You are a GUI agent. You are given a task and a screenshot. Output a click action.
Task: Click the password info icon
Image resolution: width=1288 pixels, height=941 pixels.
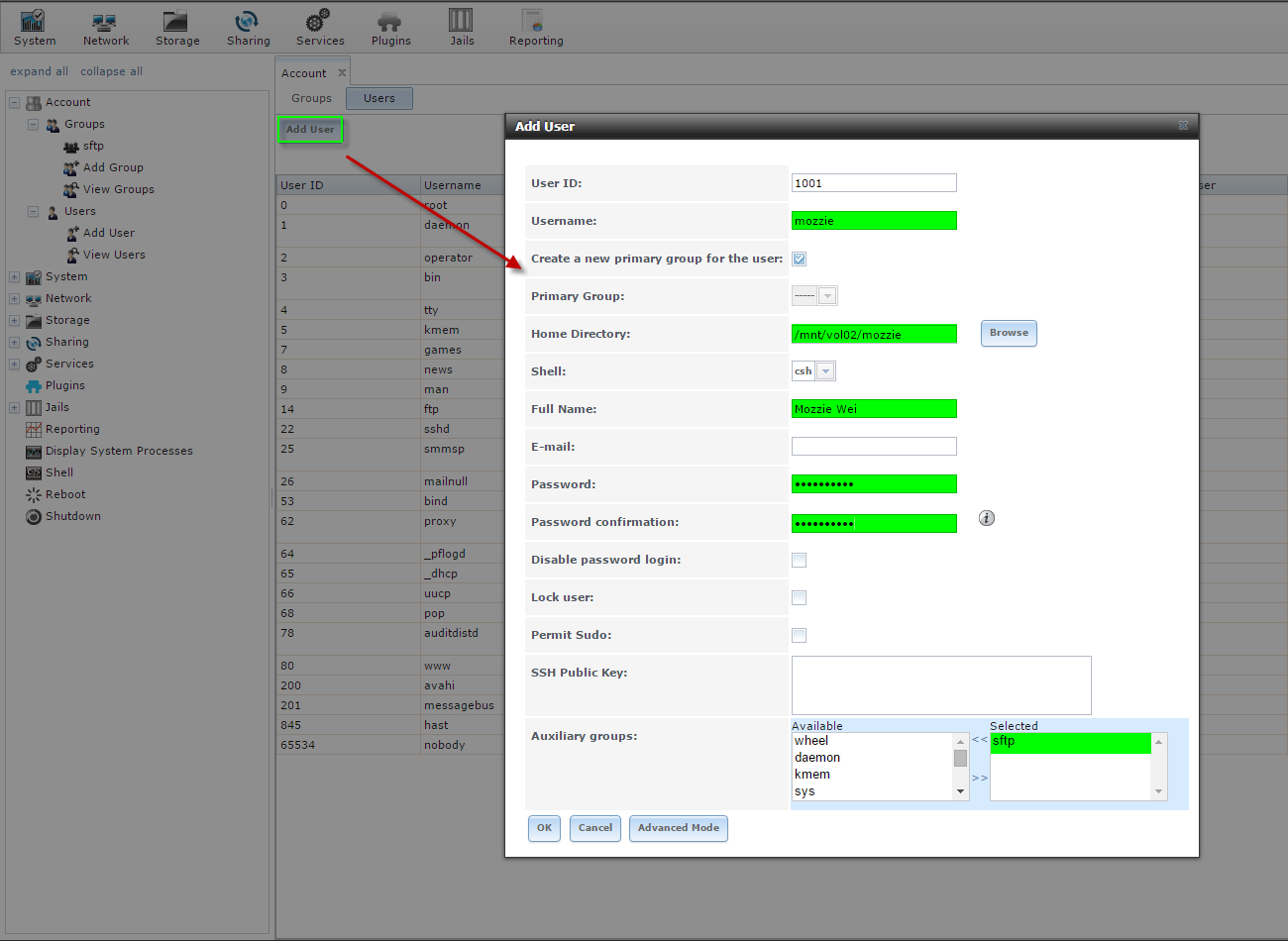tap(987, 518)
